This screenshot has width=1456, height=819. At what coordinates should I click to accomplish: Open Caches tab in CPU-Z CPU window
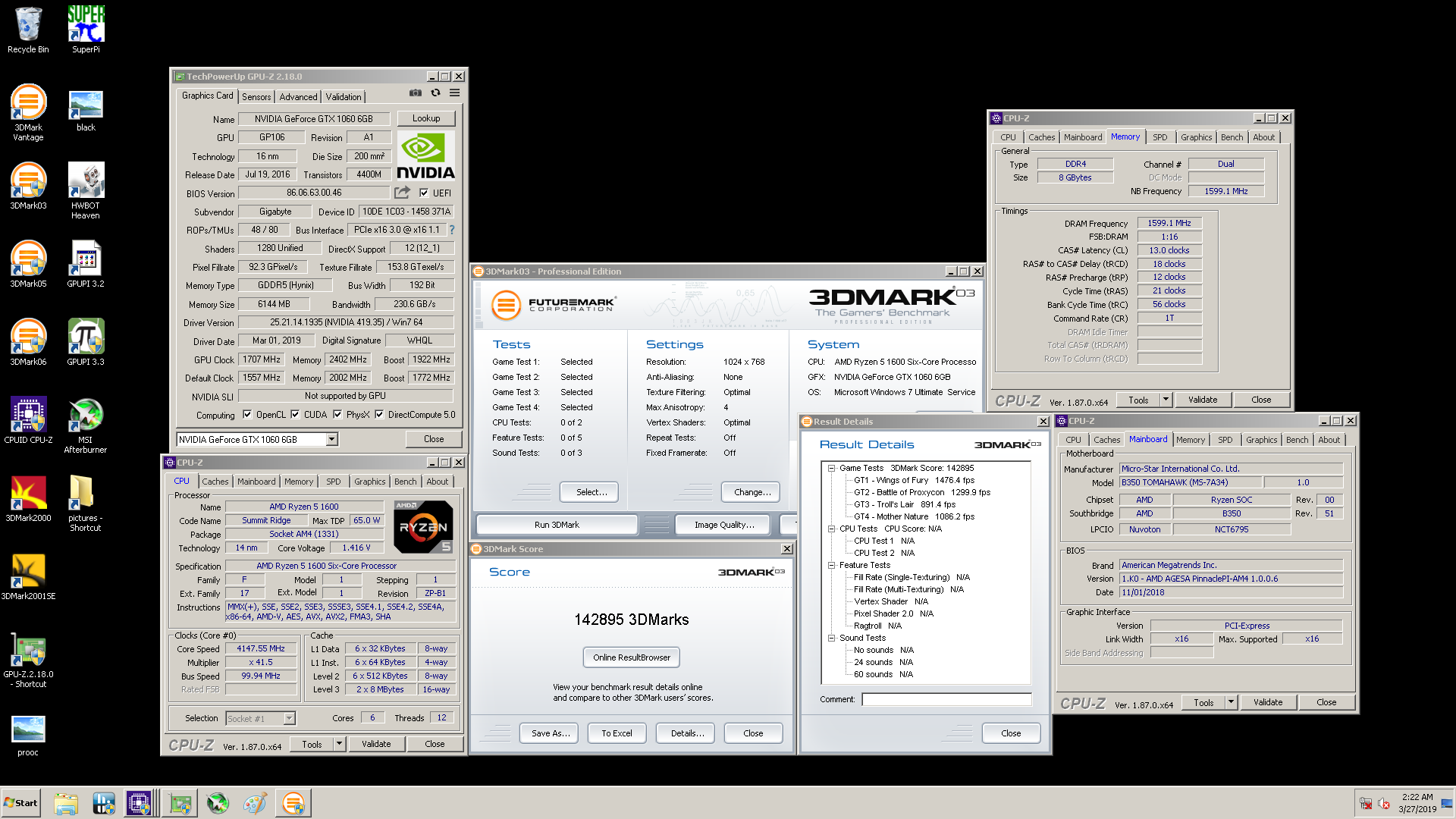pos(215,482)
